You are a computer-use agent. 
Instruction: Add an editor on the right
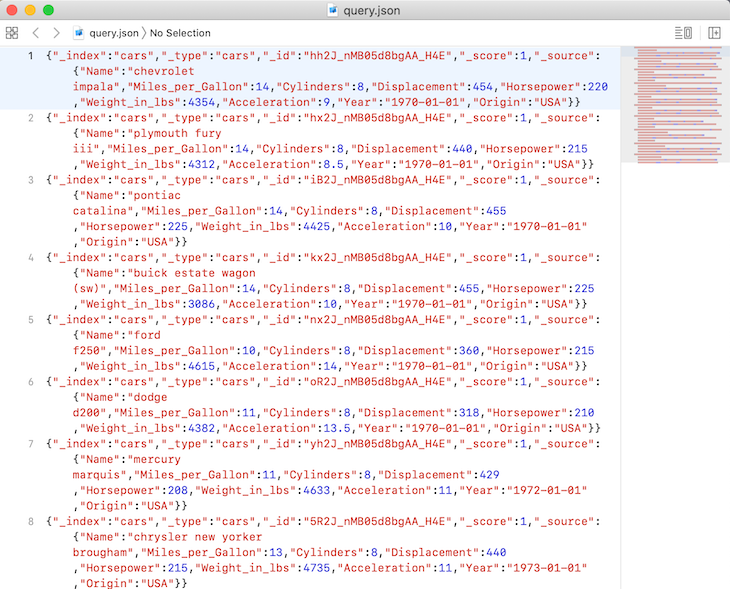coord(714,33)
